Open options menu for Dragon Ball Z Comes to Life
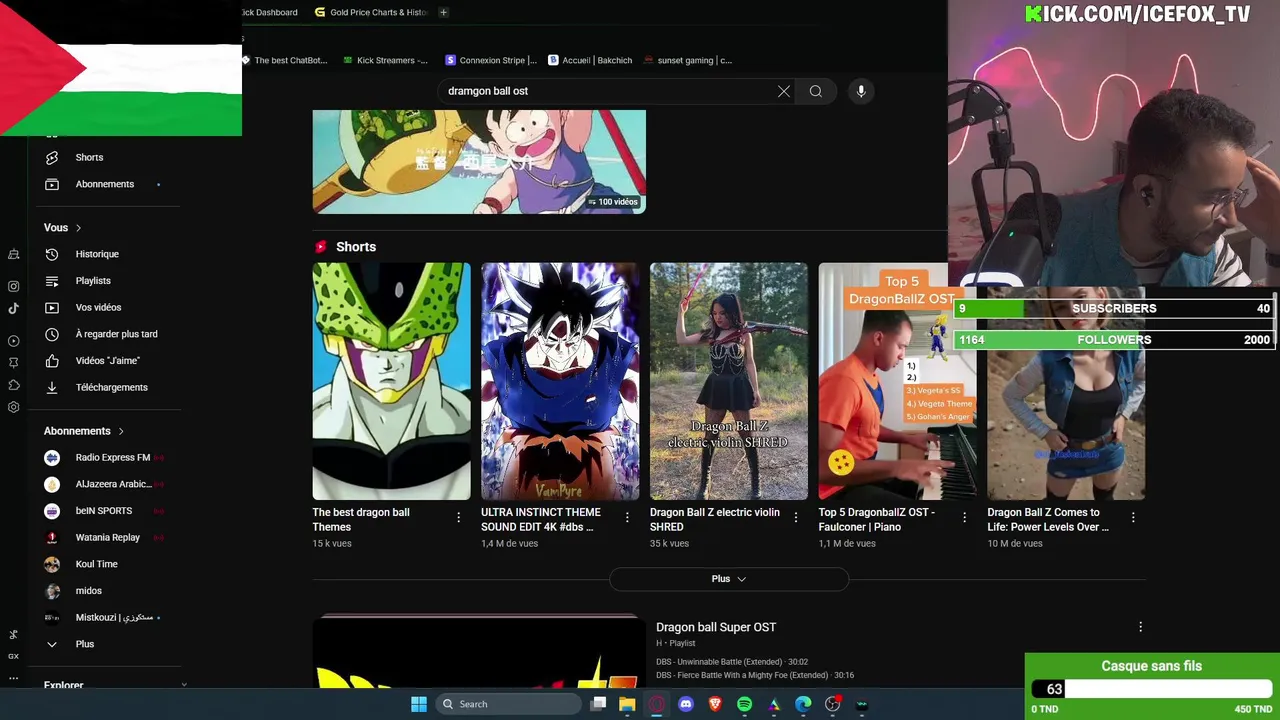 coord(1133,517)
